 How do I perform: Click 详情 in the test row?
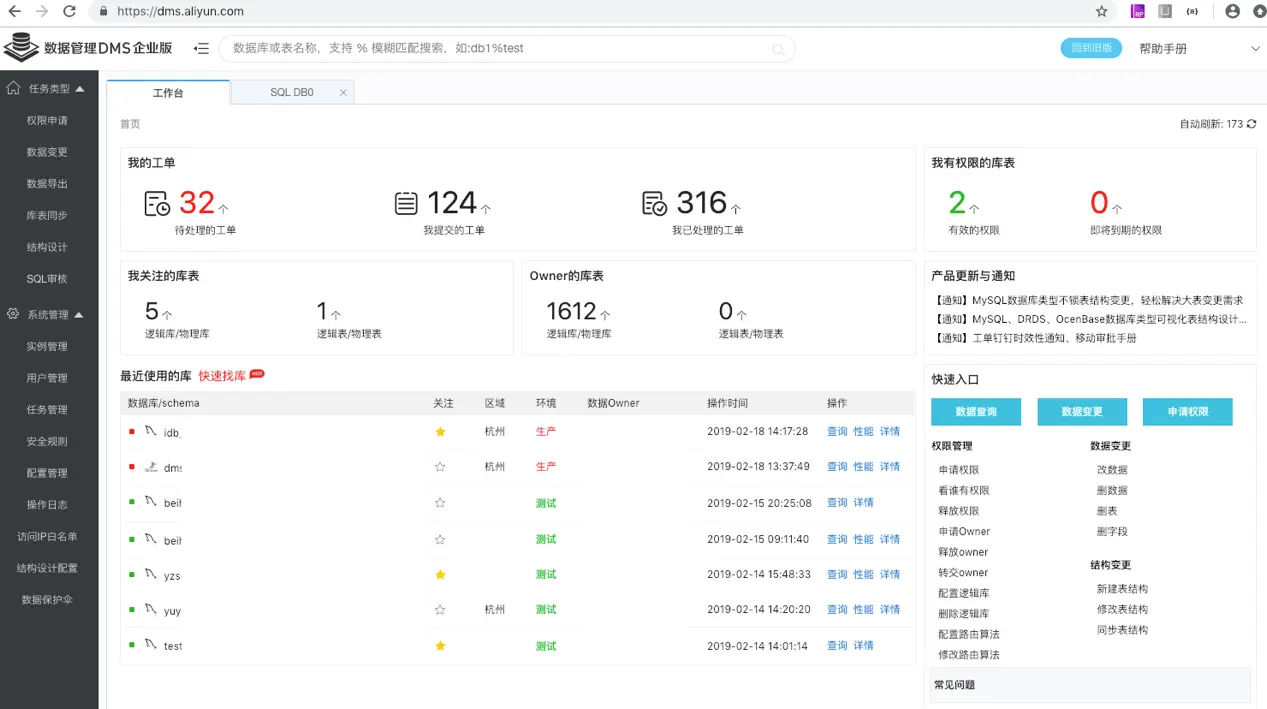point(863,646)
